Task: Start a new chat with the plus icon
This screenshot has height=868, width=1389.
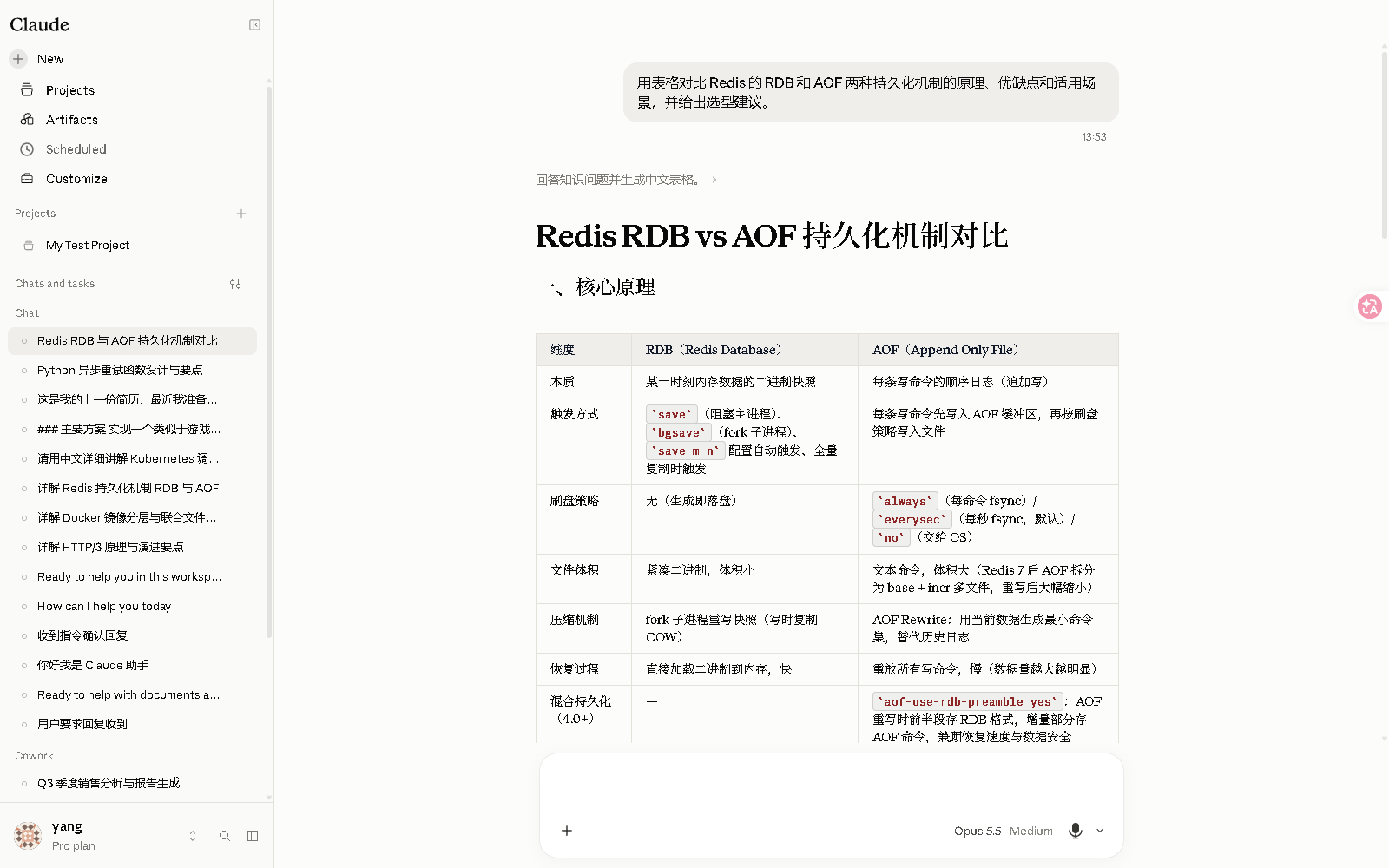Action: [18, 59]
